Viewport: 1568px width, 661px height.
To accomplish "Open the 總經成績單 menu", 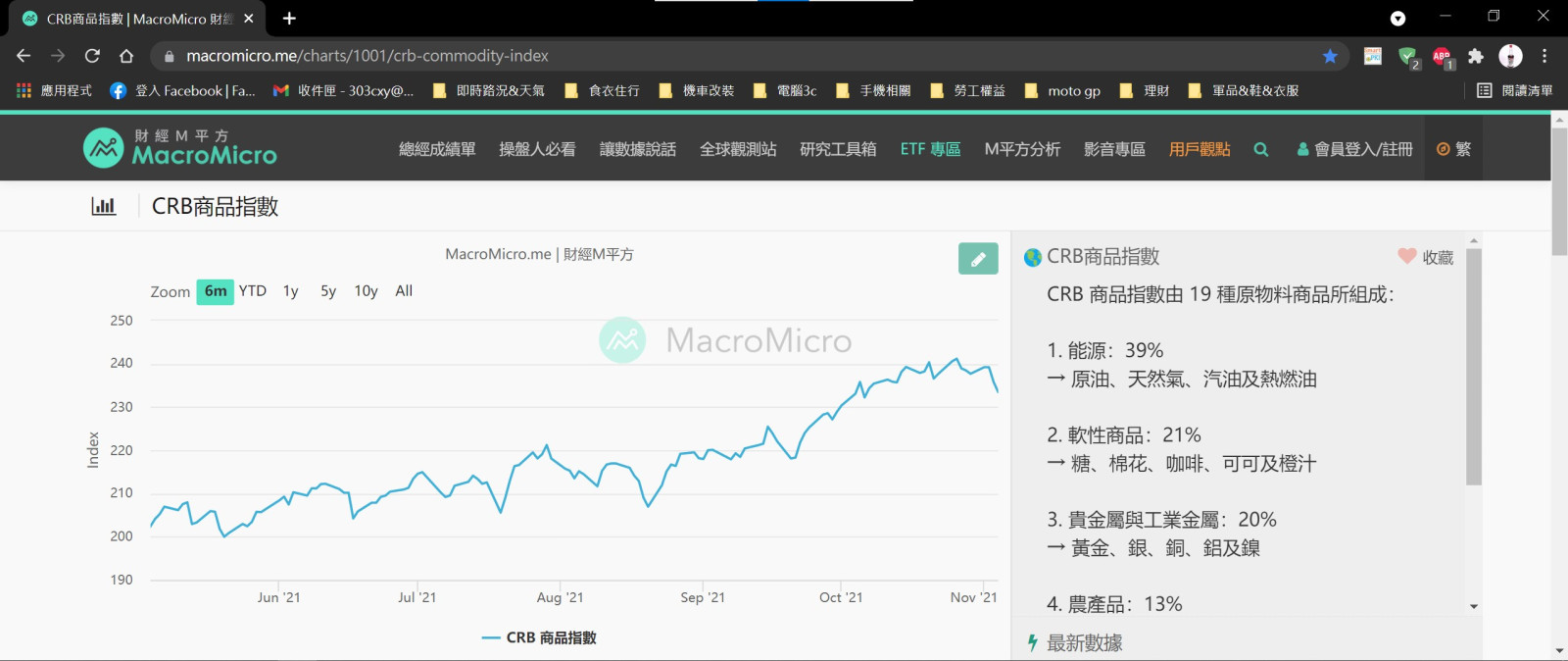I will pos(437,149).
